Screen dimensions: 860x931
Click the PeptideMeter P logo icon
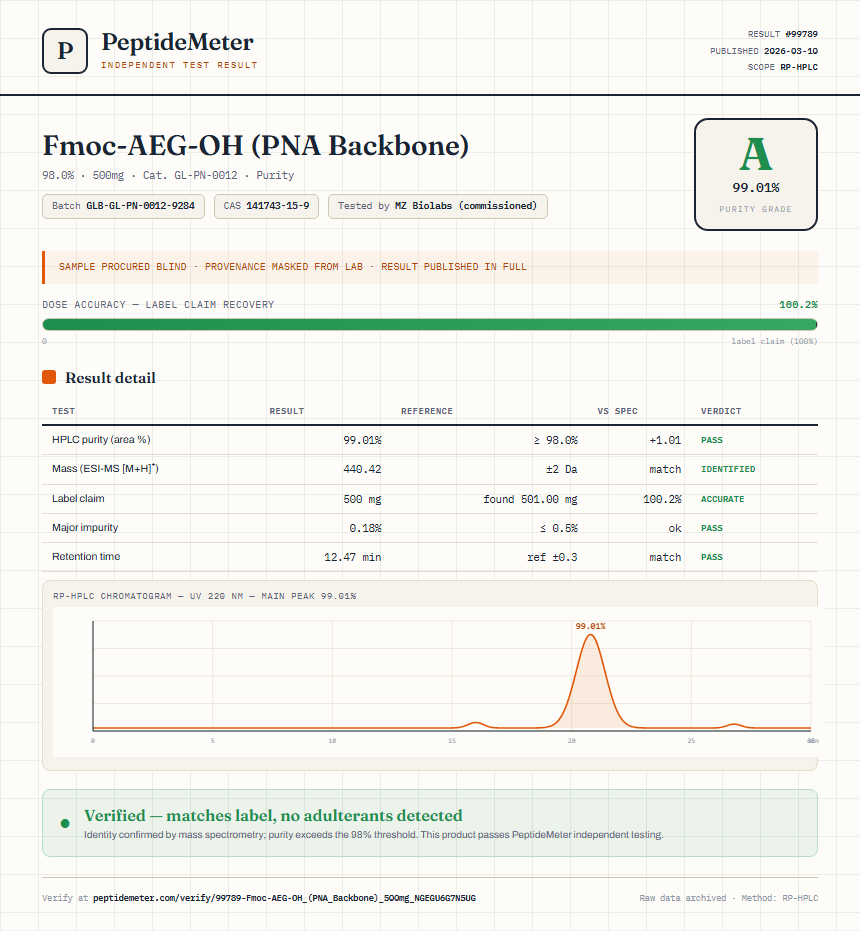[65, 50]
